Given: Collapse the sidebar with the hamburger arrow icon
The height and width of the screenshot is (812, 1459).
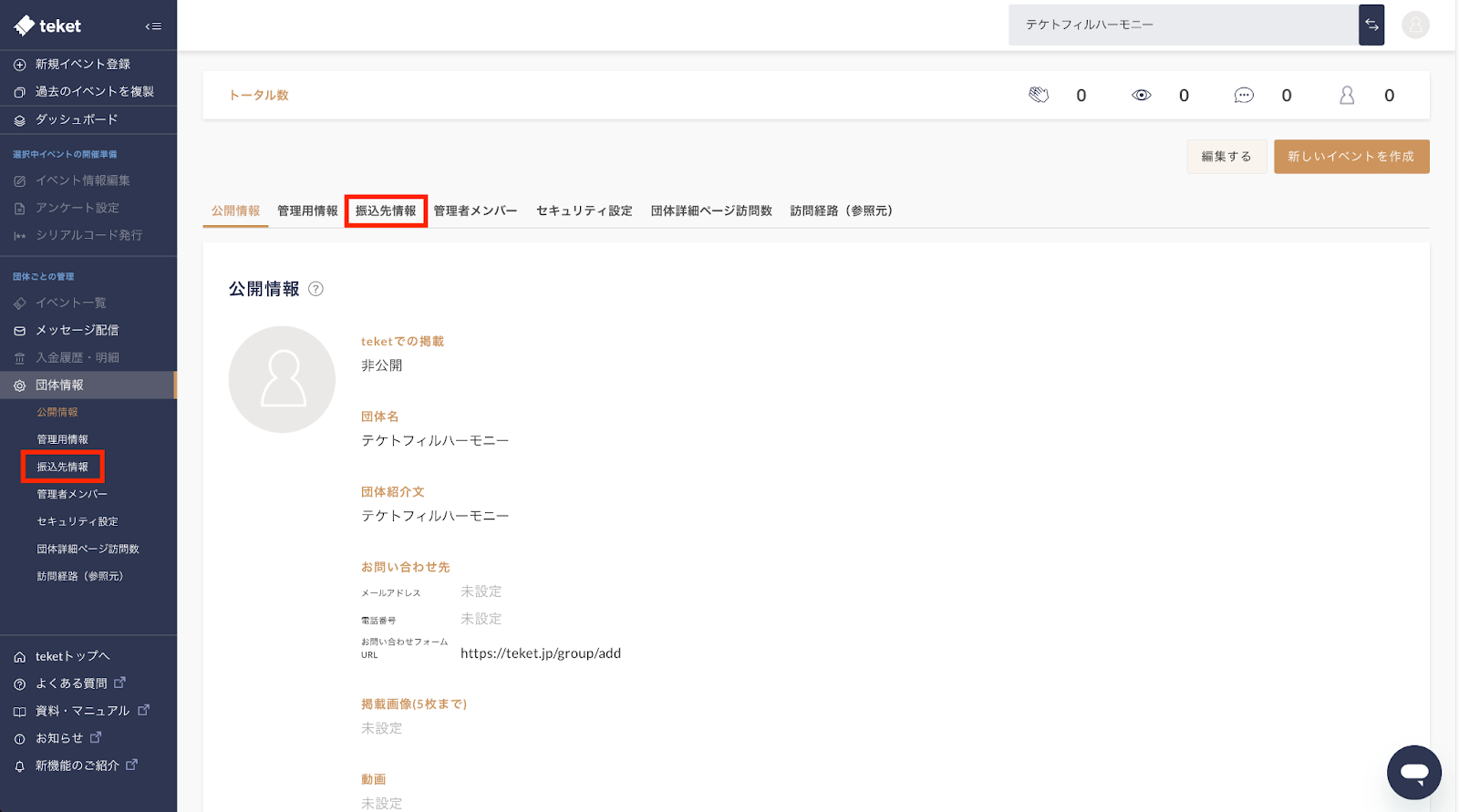Looking at the screenshot, I should (x=153, y=26).
